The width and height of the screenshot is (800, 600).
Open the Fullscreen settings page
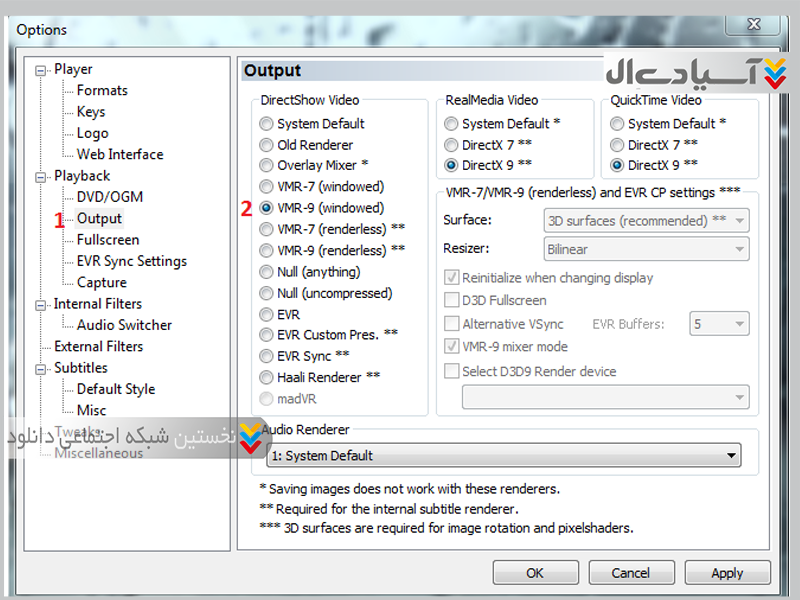click(x=107, y=240)
